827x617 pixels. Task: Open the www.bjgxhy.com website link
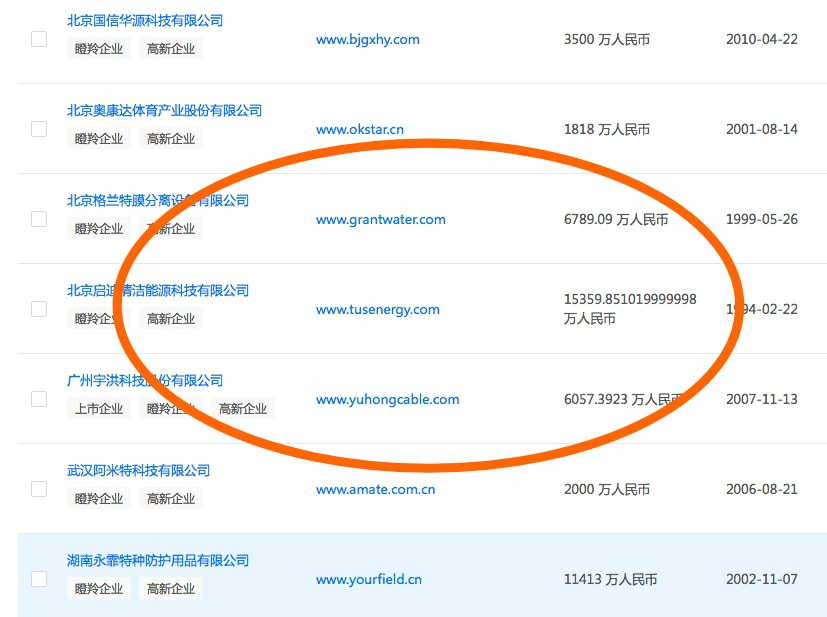[x=366, y=39]
